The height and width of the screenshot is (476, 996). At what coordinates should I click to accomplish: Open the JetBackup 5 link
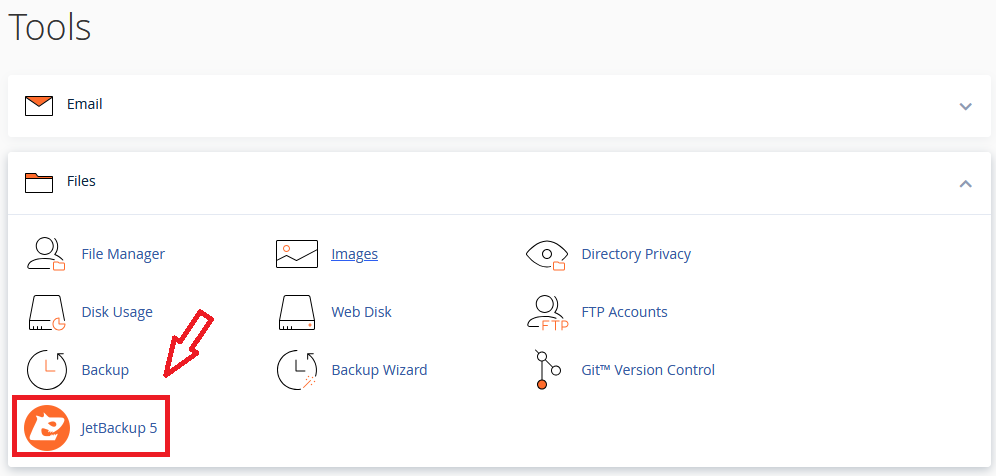[119, 428]
